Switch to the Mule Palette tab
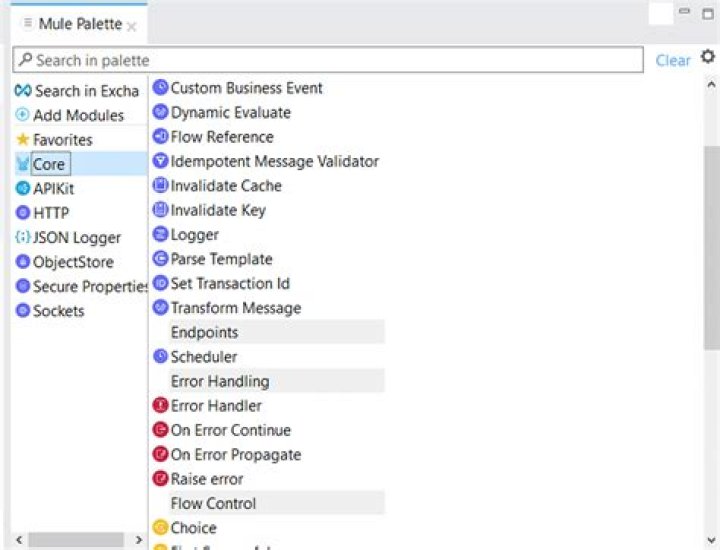Viewport: 720px width, 550px height. [x=80, y=23]
